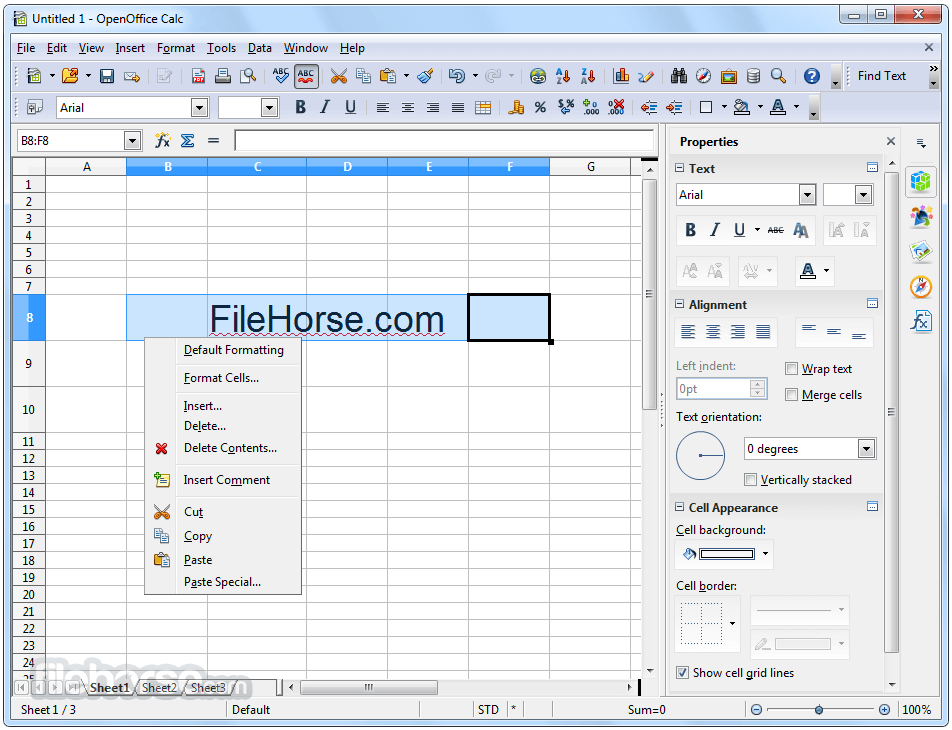
Task: Click zoom out minus button in status bar
Action: coord(756,709)
